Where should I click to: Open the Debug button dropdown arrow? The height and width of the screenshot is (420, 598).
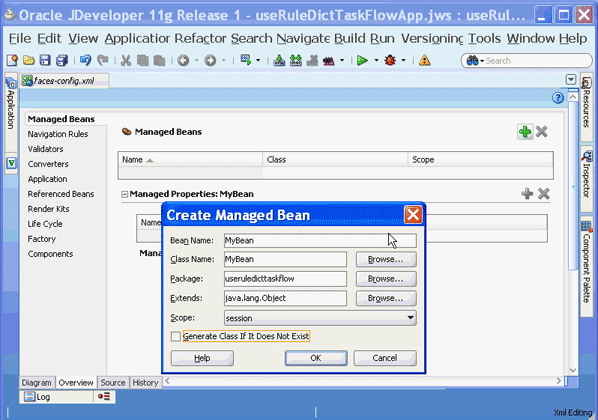point(403,60)
